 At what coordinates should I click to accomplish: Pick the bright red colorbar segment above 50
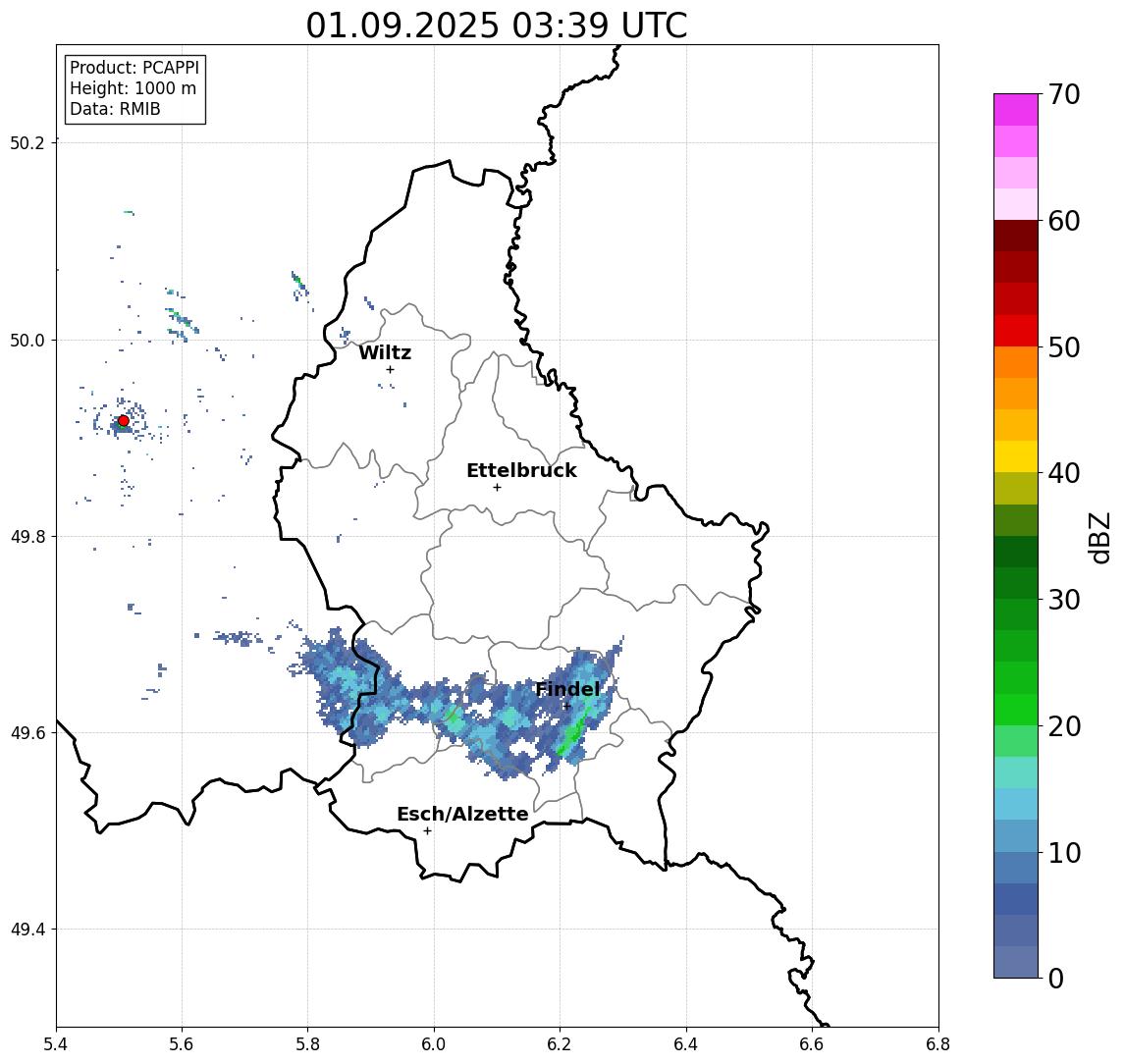(x=1016, y=331)
